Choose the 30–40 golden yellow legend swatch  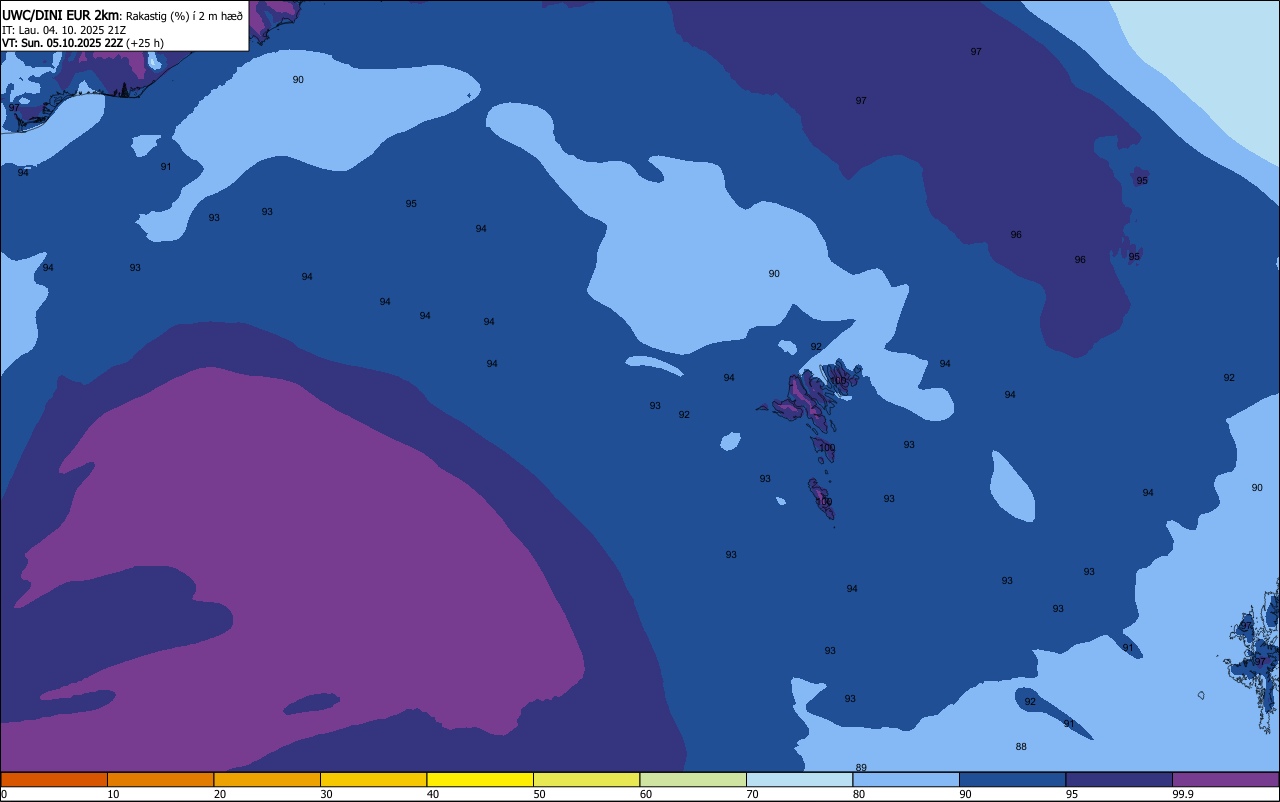tap(373, 779)
